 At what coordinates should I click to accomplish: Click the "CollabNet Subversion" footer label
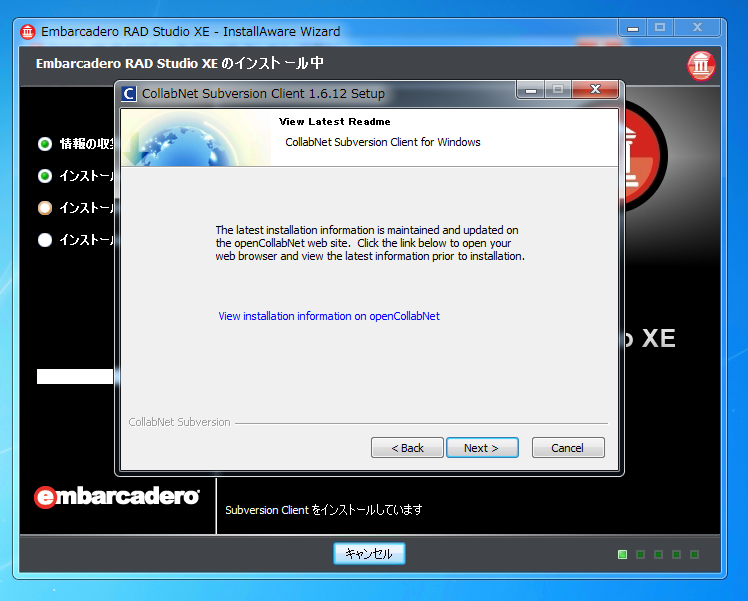point(179,422)
